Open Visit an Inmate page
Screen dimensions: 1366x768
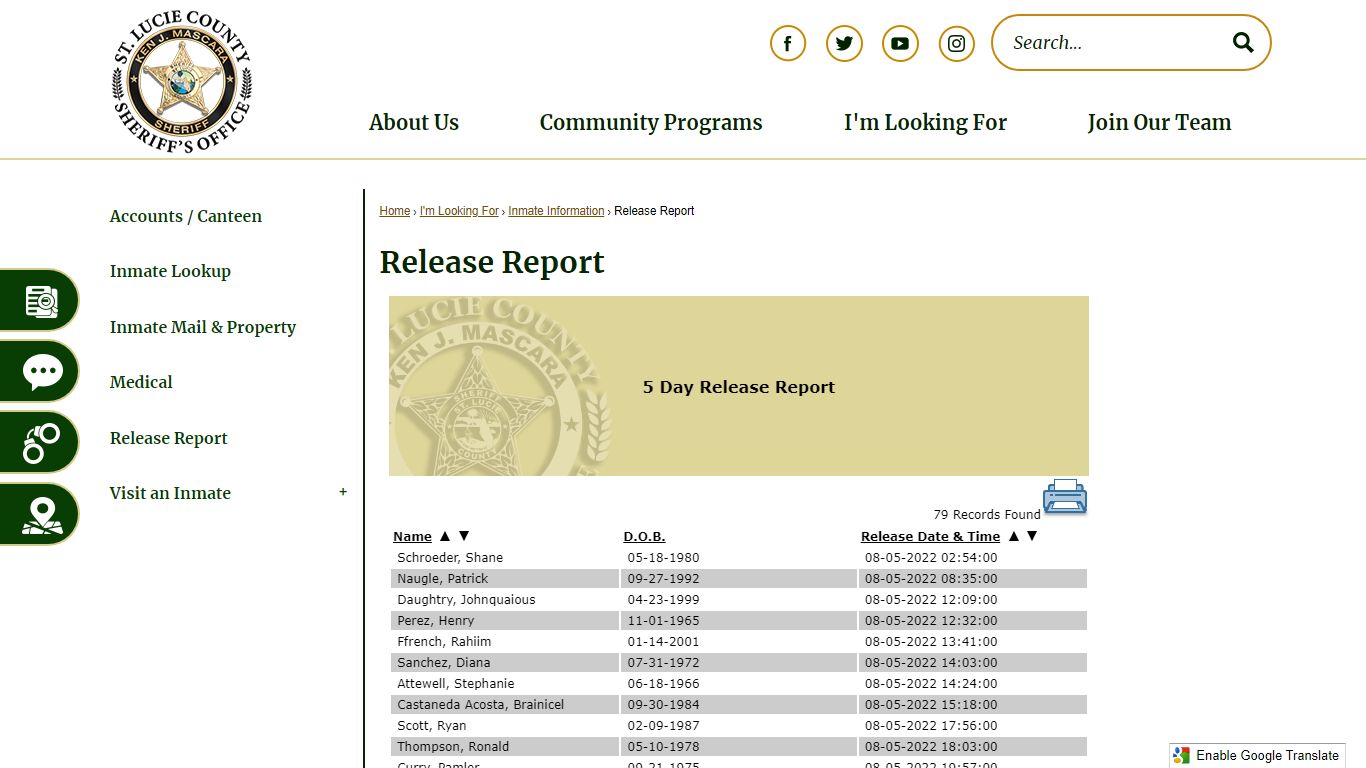point(170,493)
